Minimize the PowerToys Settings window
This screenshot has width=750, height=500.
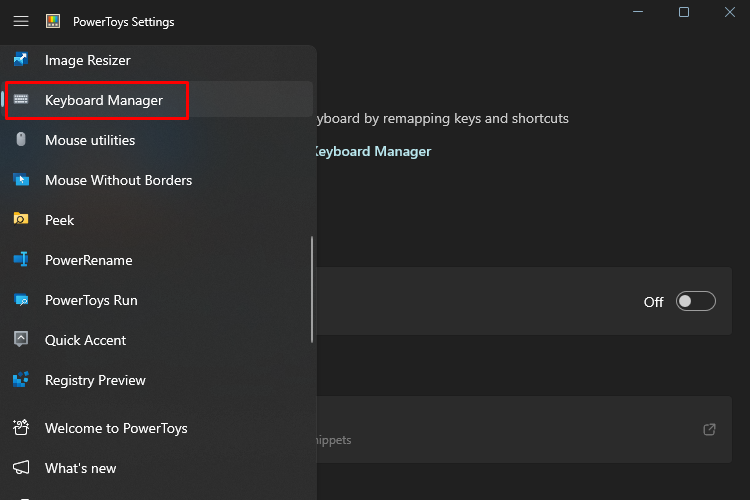638,12
